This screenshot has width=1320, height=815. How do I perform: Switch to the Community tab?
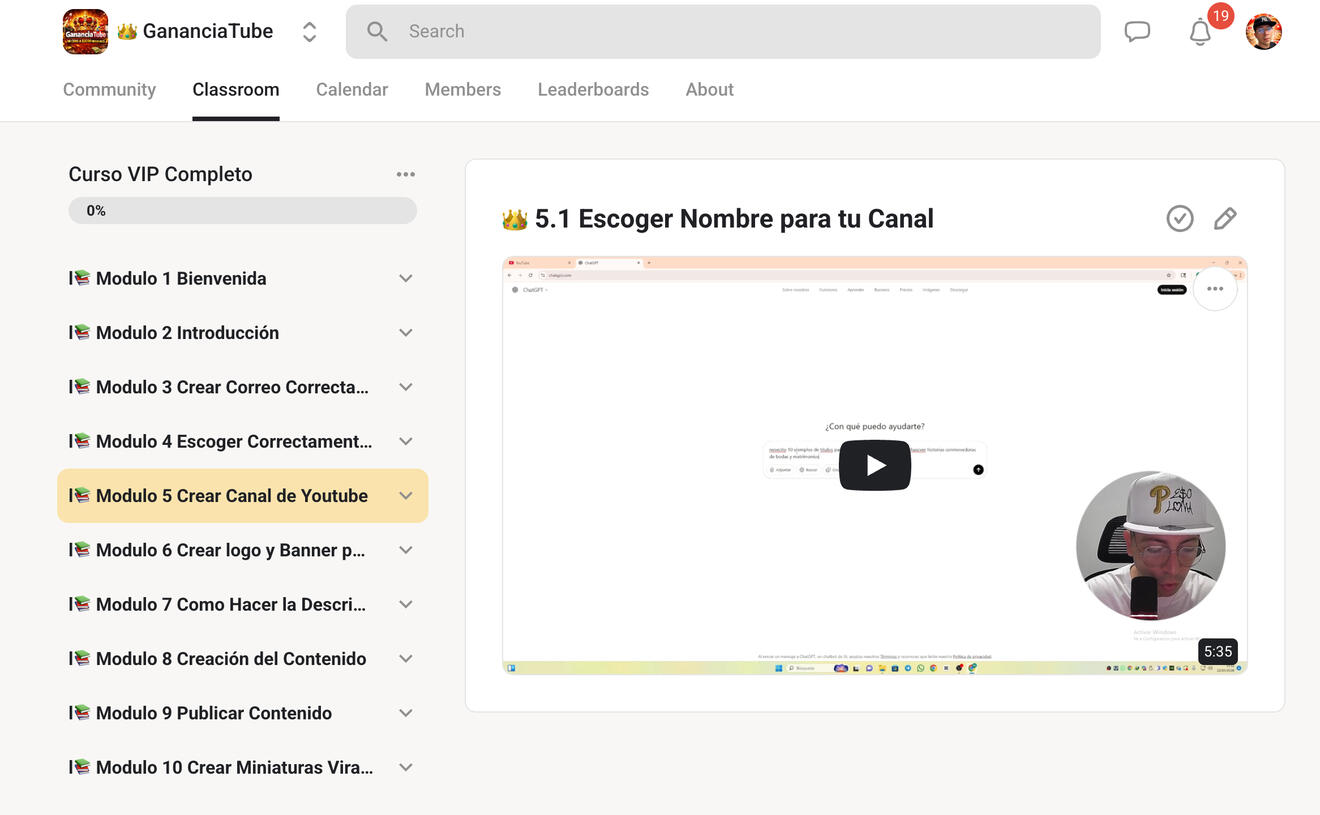click(109, 90)
